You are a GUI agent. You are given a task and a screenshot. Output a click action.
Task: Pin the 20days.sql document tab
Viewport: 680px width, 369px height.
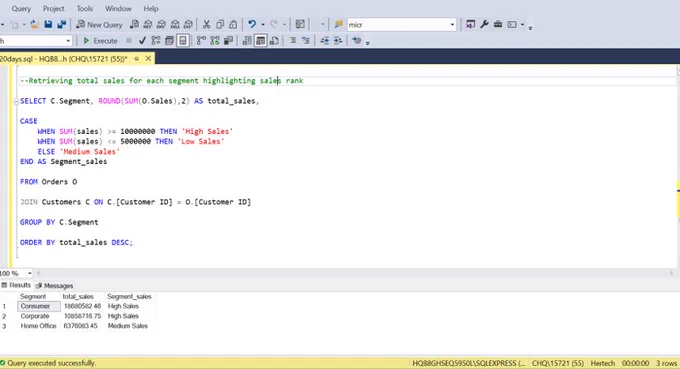coord(137,59)
